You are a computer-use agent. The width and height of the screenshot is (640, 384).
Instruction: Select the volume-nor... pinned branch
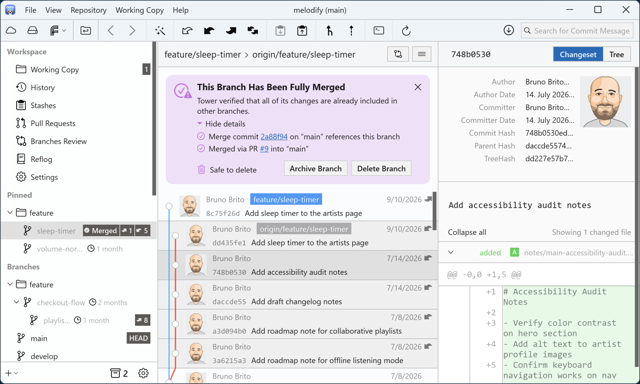pyautogui.click(x=80, y=249)
